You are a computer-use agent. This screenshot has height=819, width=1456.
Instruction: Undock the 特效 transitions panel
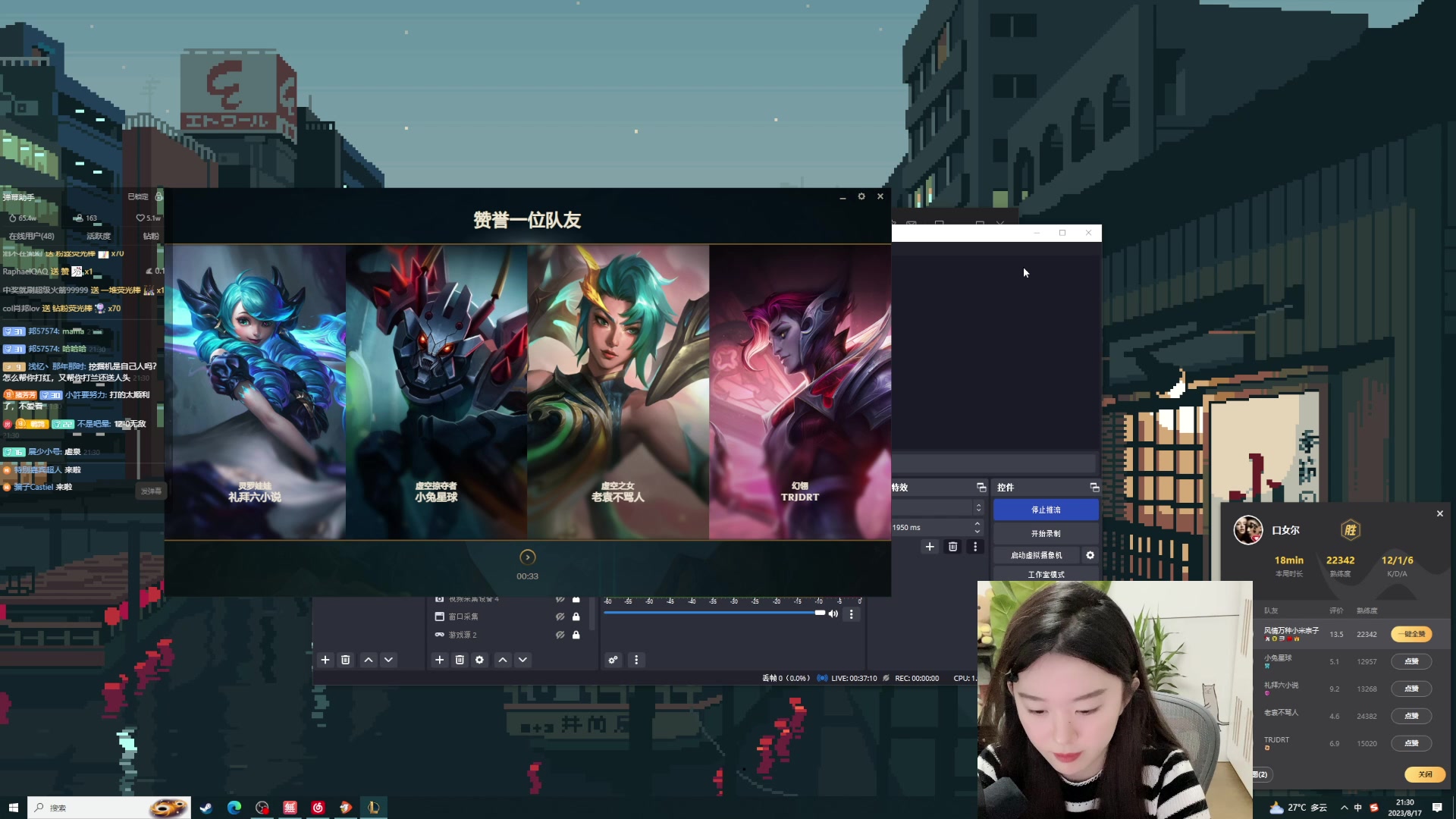click(x=981, y=487)
